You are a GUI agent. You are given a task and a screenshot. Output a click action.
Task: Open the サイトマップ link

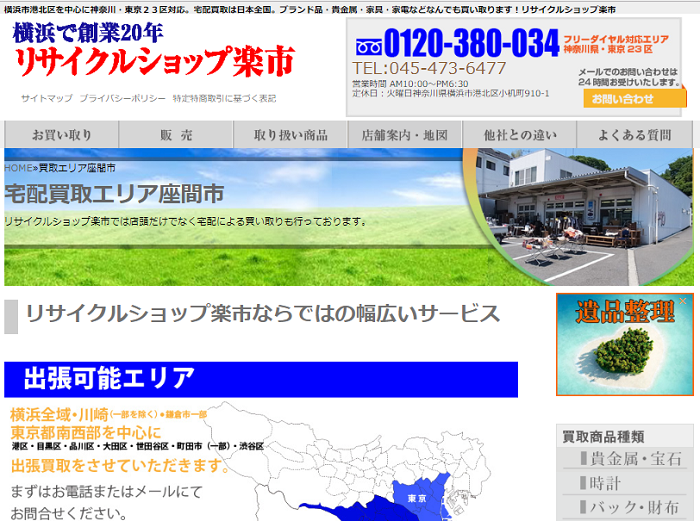click(x=46, y=98)
